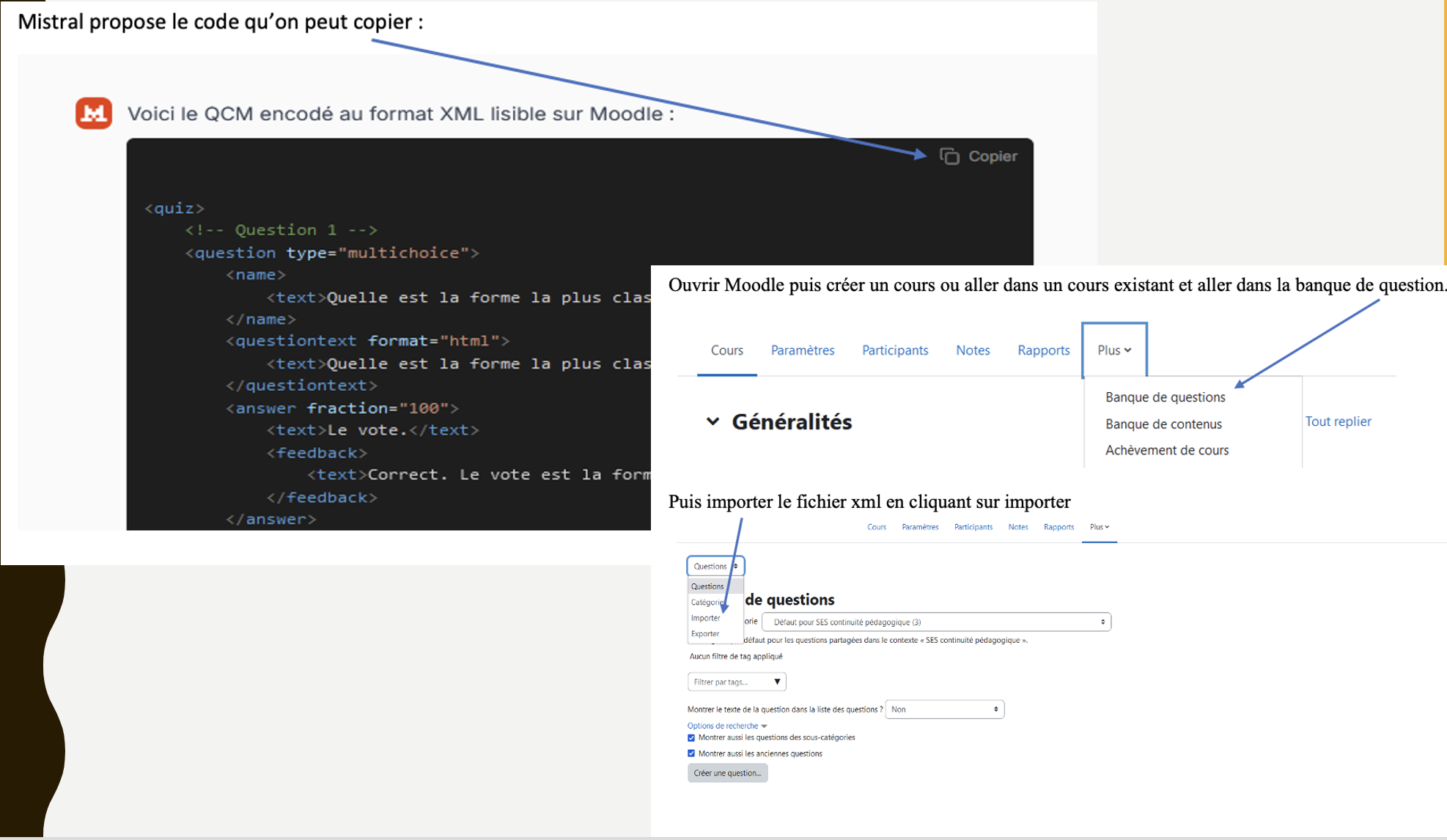1447x840 pixels.
Task: Toggle Montrer aussi les anciennes questions checkbox
Action: pos(691,754)
